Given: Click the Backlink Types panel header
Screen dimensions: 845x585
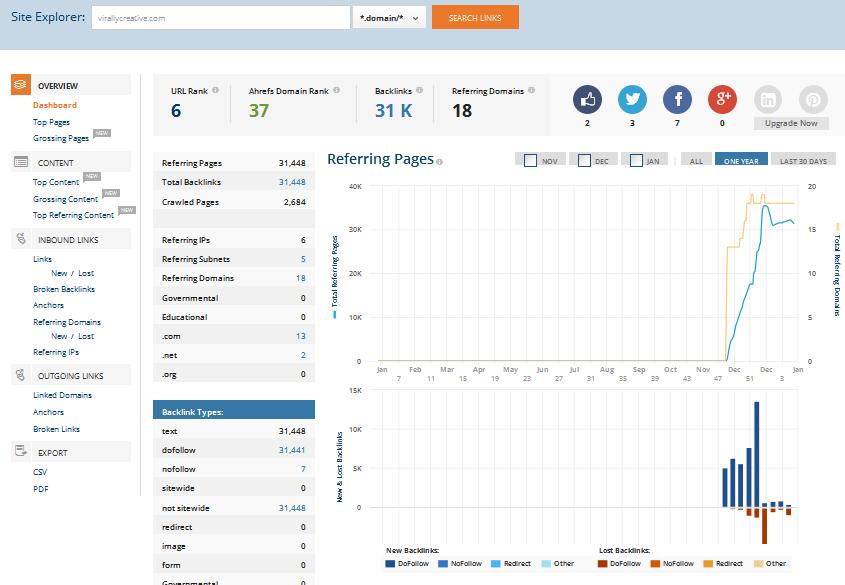Looking at the screenshot, I should (234, 410).
